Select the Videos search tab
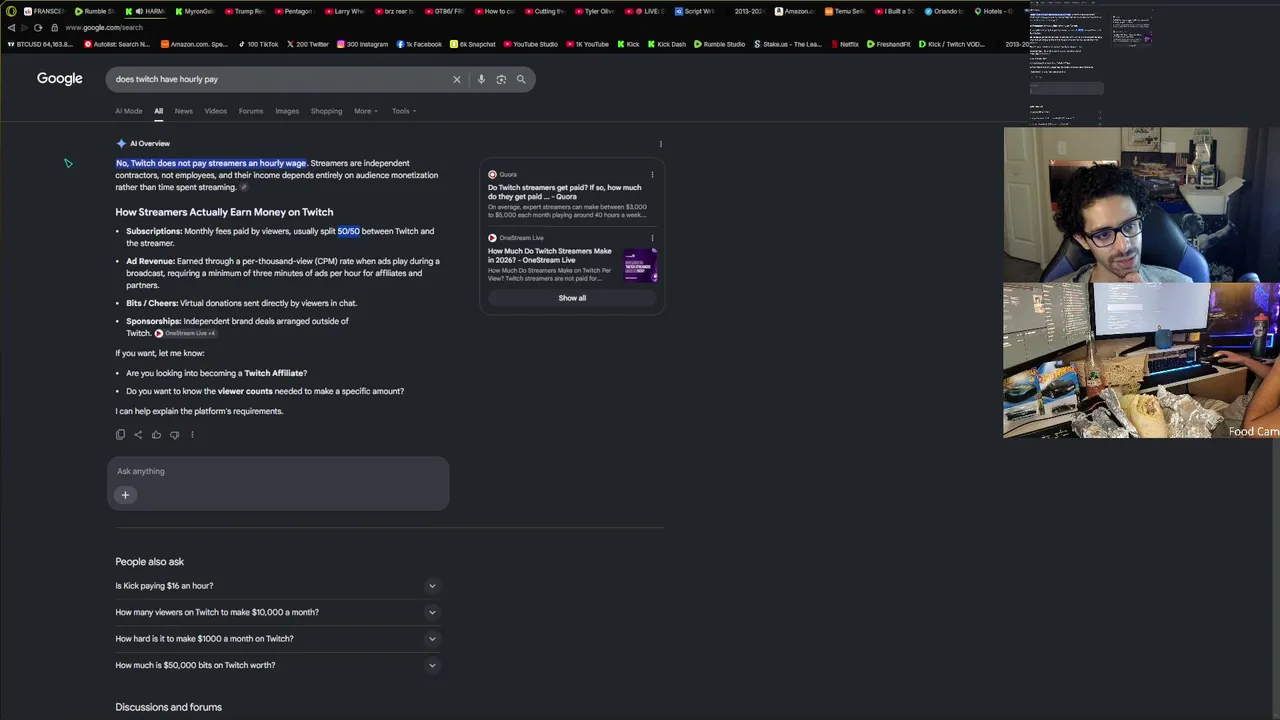The image size is (1280, 720). point(216,111)
